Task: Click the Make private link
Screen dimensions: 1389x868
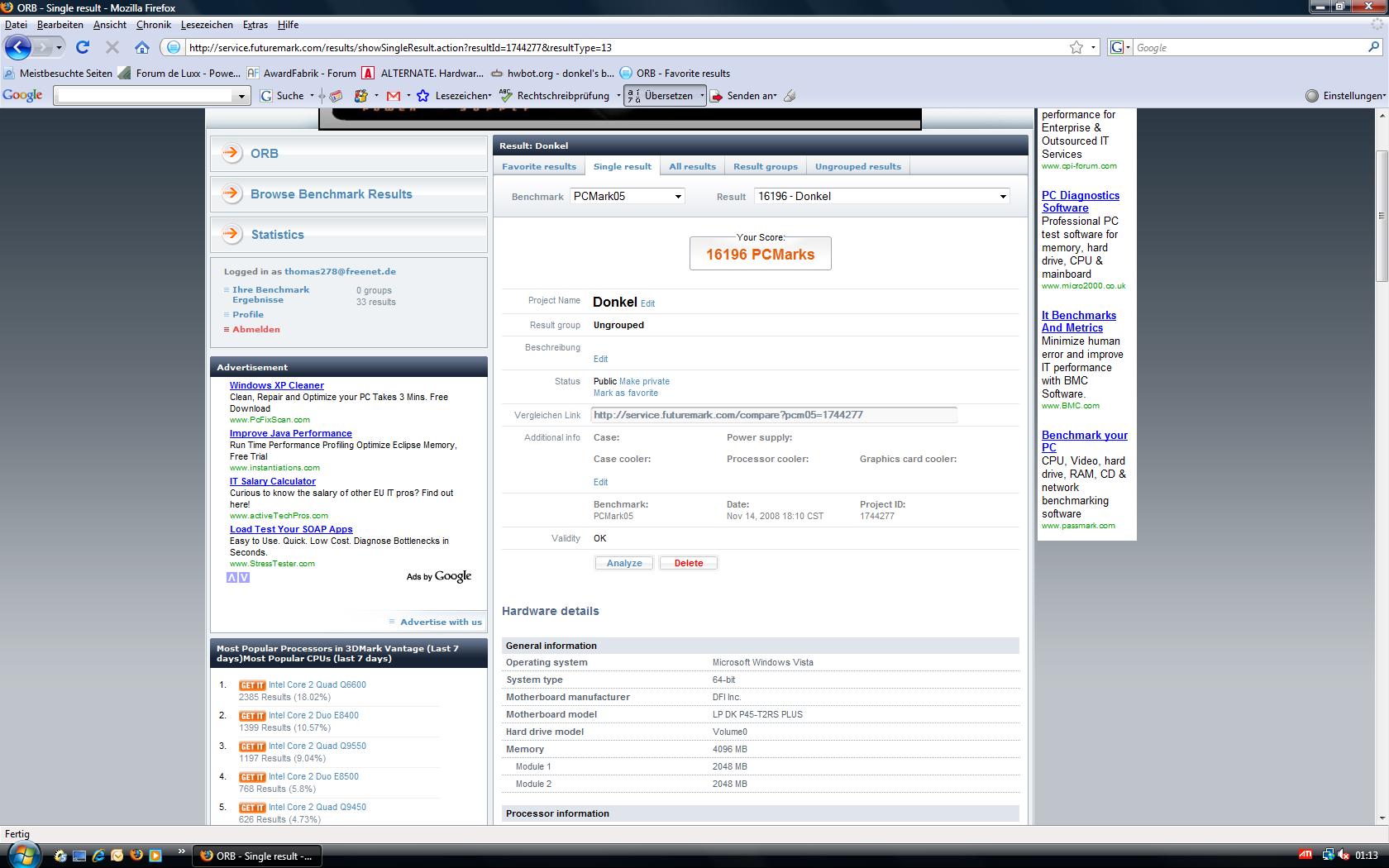Action: 644,381
